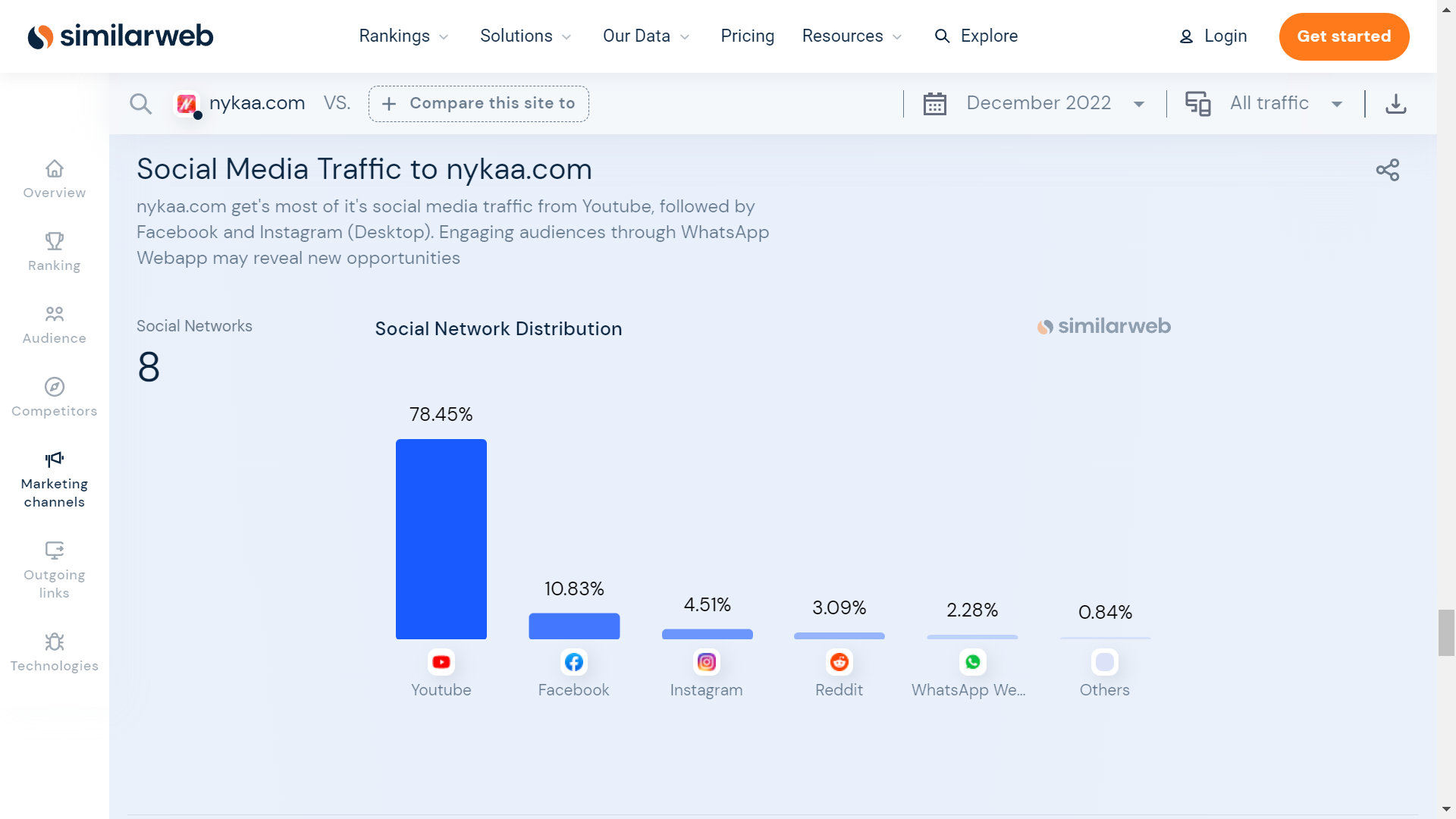The width and height of the screenshot is (1456, 819).
Task: Click the 0.84% value label
Action: [1105, 612]
